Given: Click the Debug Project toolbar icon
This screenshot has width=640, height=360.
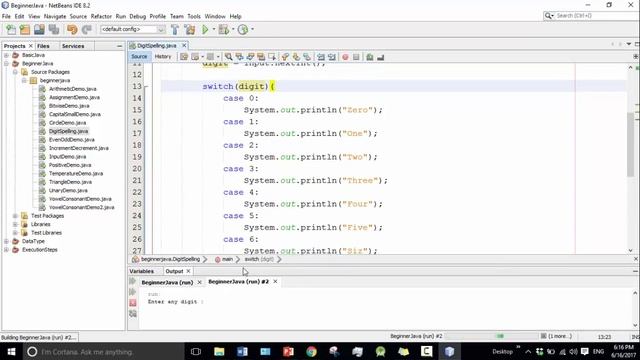Looking at the screenshot, I should click(x=224, y=29).
